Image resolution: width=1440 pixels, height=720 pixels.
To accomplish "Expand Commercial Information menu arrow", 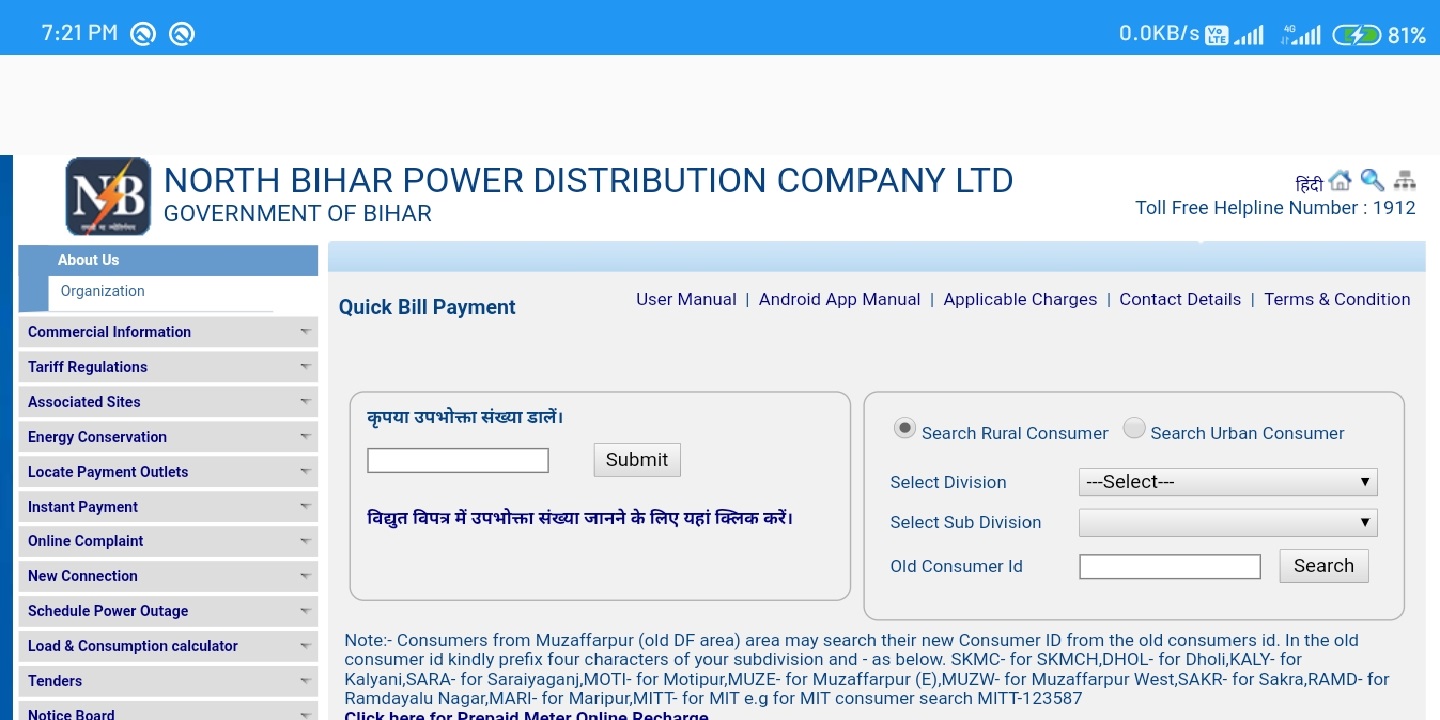I will [x=305, y=332].
